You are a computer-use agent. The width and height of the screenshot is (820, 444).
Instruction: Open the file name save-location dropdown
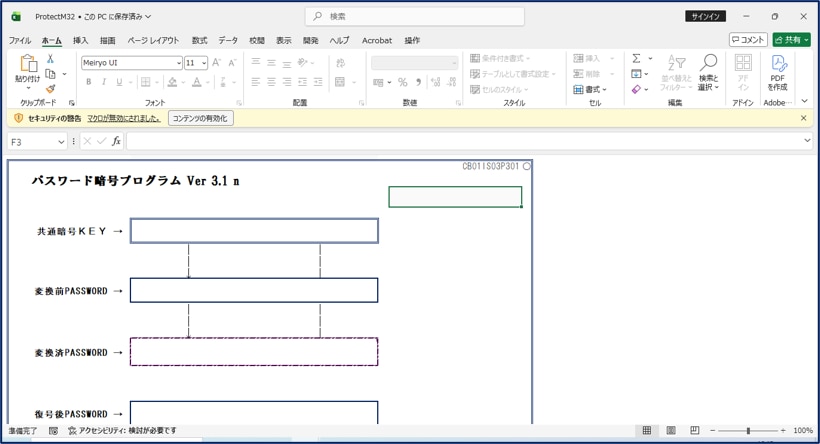pyautogui.click(x=148, y=17)
